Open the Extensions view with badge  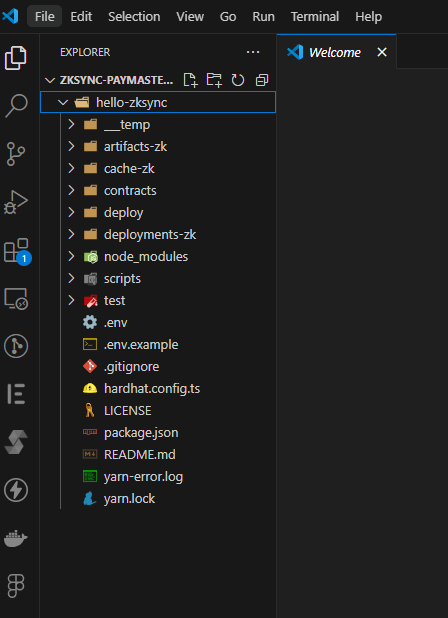coord(17,251)
